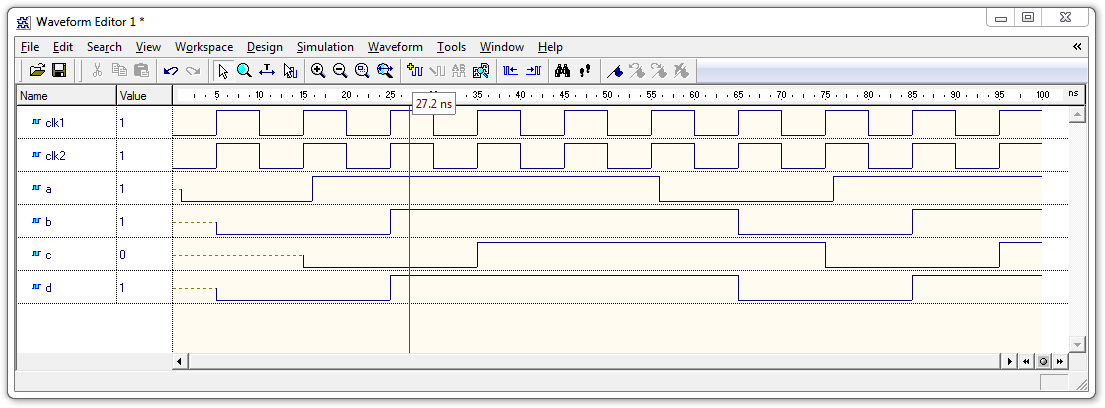Add signals with the plus-waveform icon
Screen dimensions: 1105x408
point(414,70)
